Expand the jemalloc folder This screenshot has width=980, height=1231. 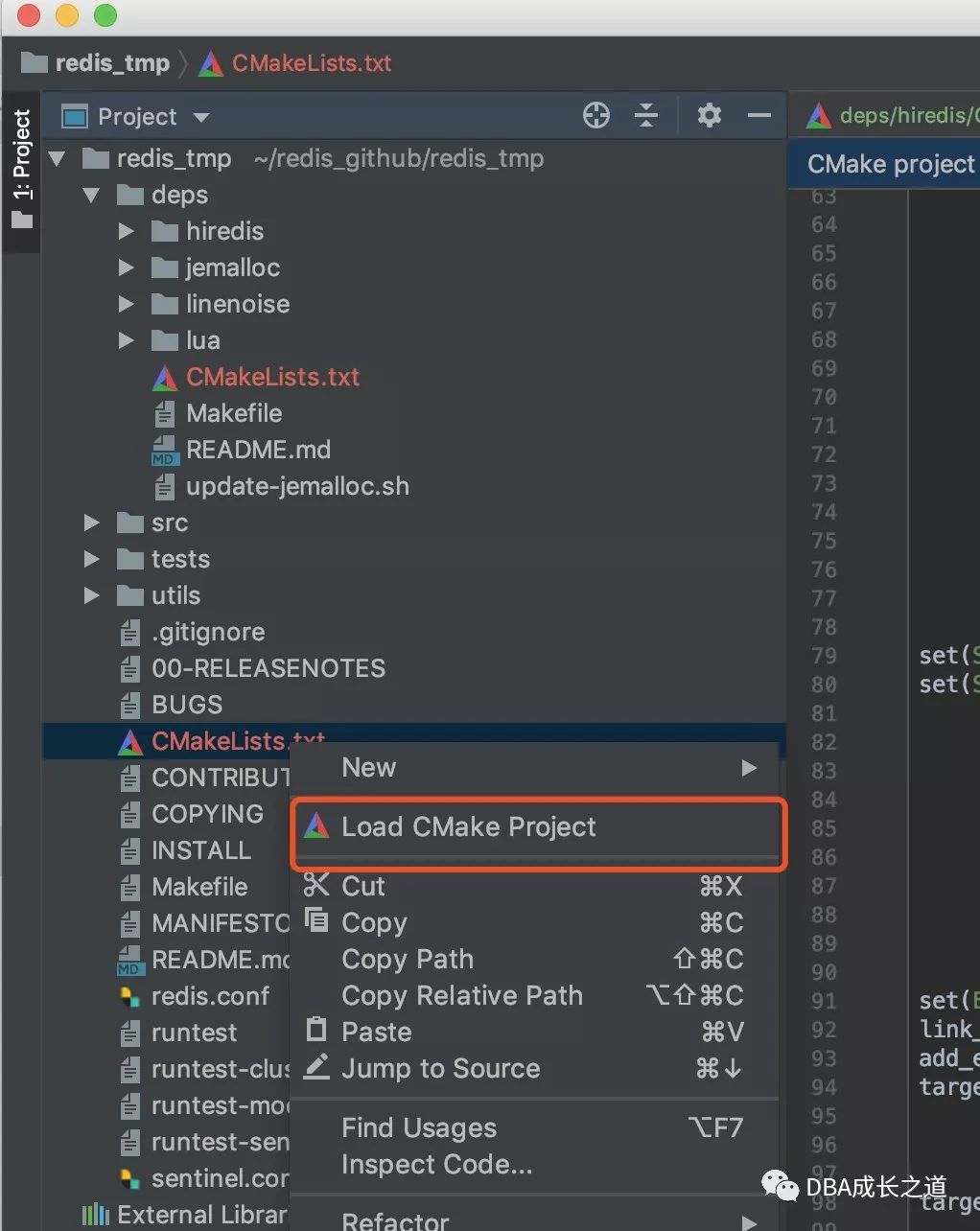coord(126,267)
